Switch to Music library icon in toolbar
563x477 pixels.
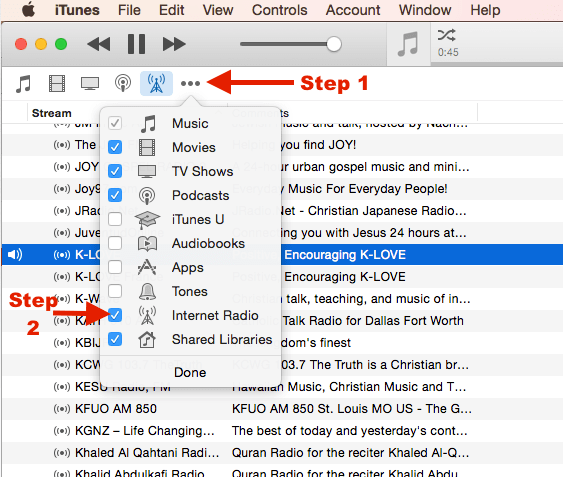point(23,83)
